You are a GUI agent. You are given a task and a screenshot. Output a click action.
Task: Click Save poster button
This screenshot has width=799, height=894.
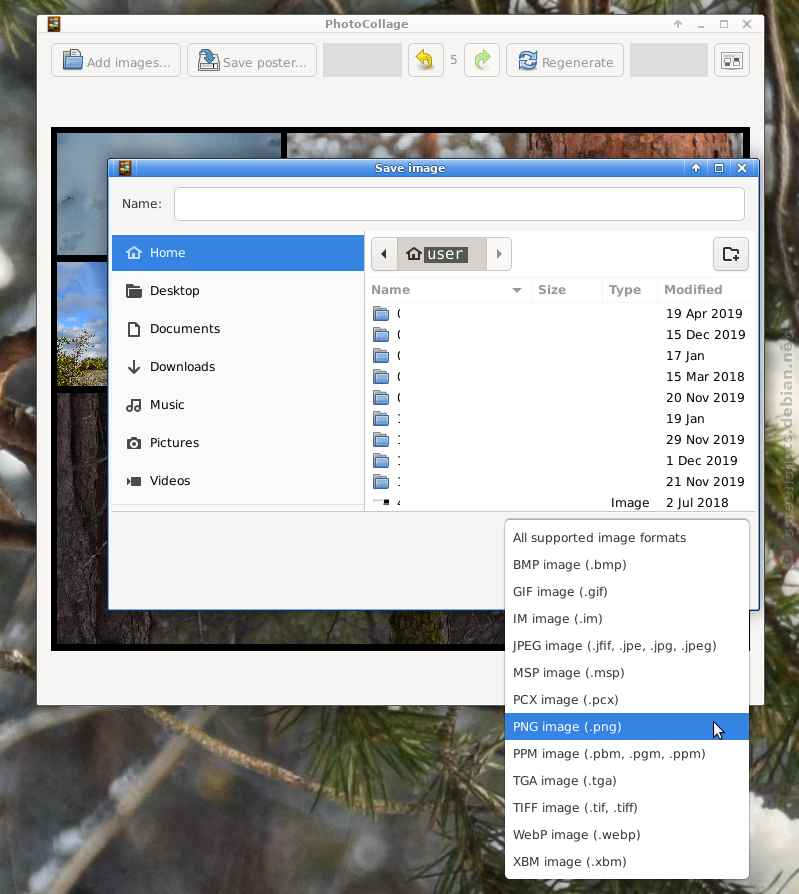[x=252, y=60]
